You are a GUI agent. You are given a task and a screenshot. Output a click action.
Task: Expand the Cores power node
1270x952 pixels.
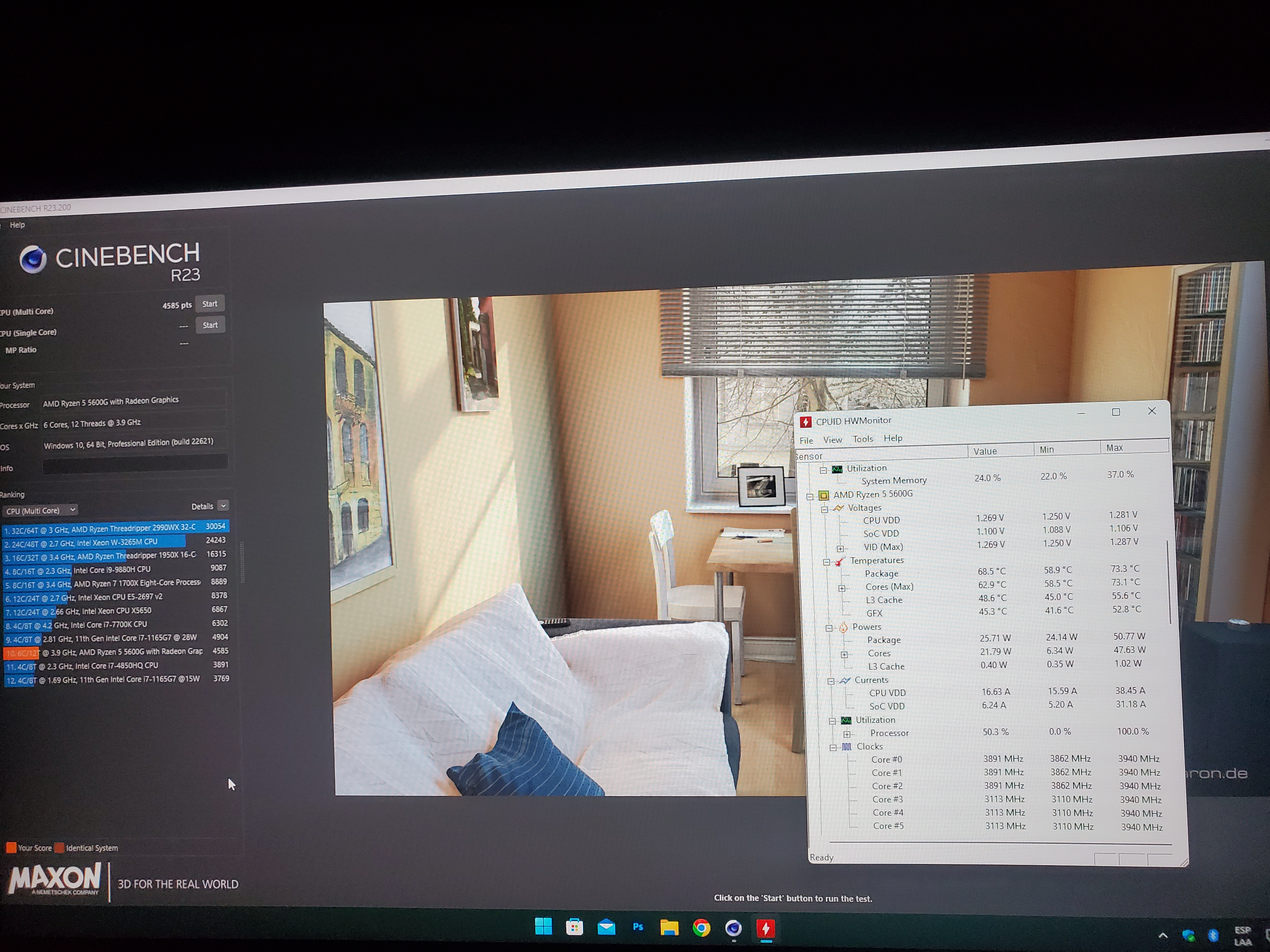pyautogui.click(x=844, y=655)
